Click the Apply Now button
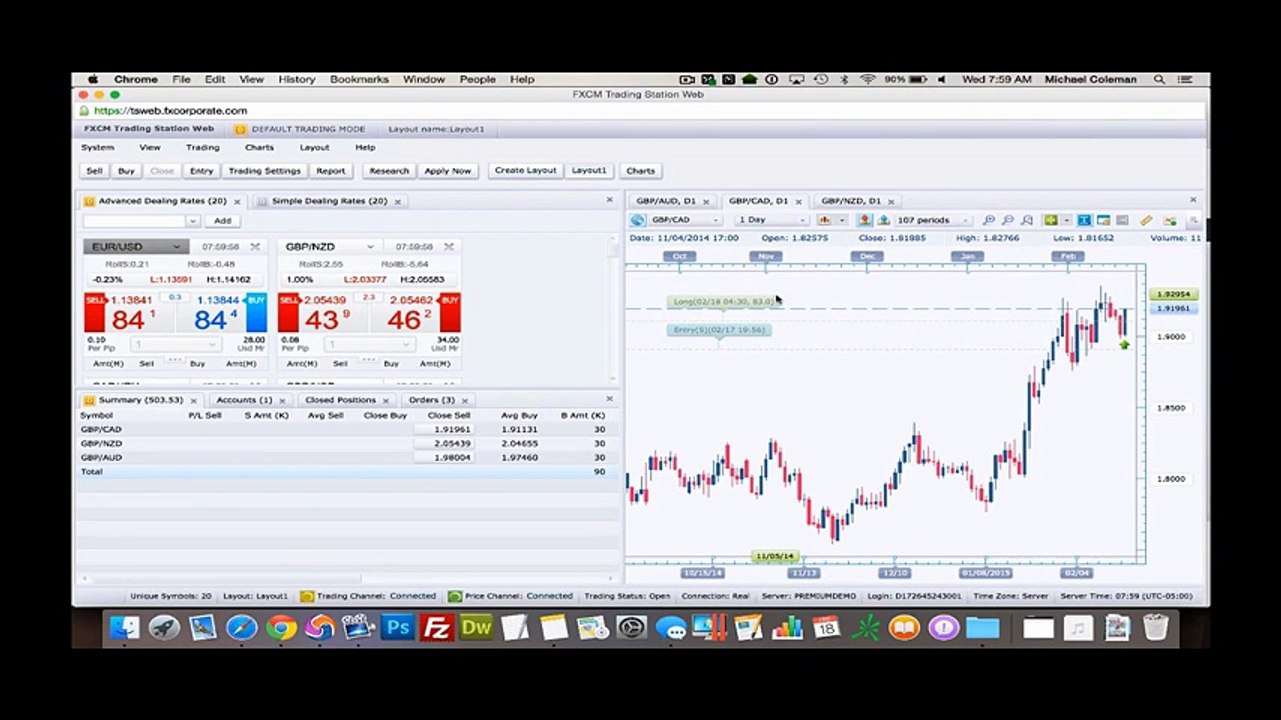 447,171
